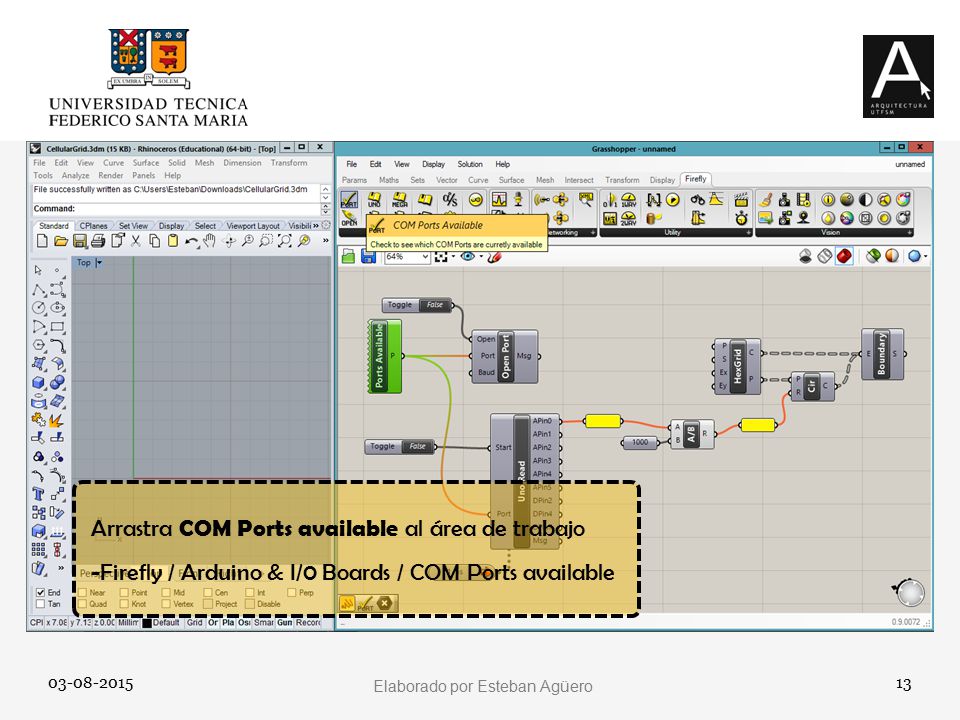Screen dimensions: 960x720
Task: Flip the Toggle wired to Open Port
Action: point(417,305)
